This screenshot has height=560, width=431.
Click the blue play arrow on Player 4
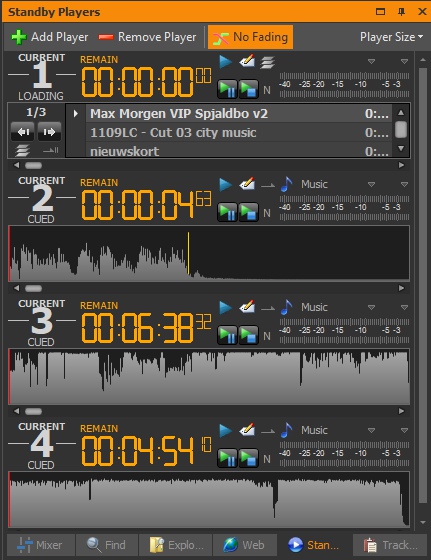225,431
